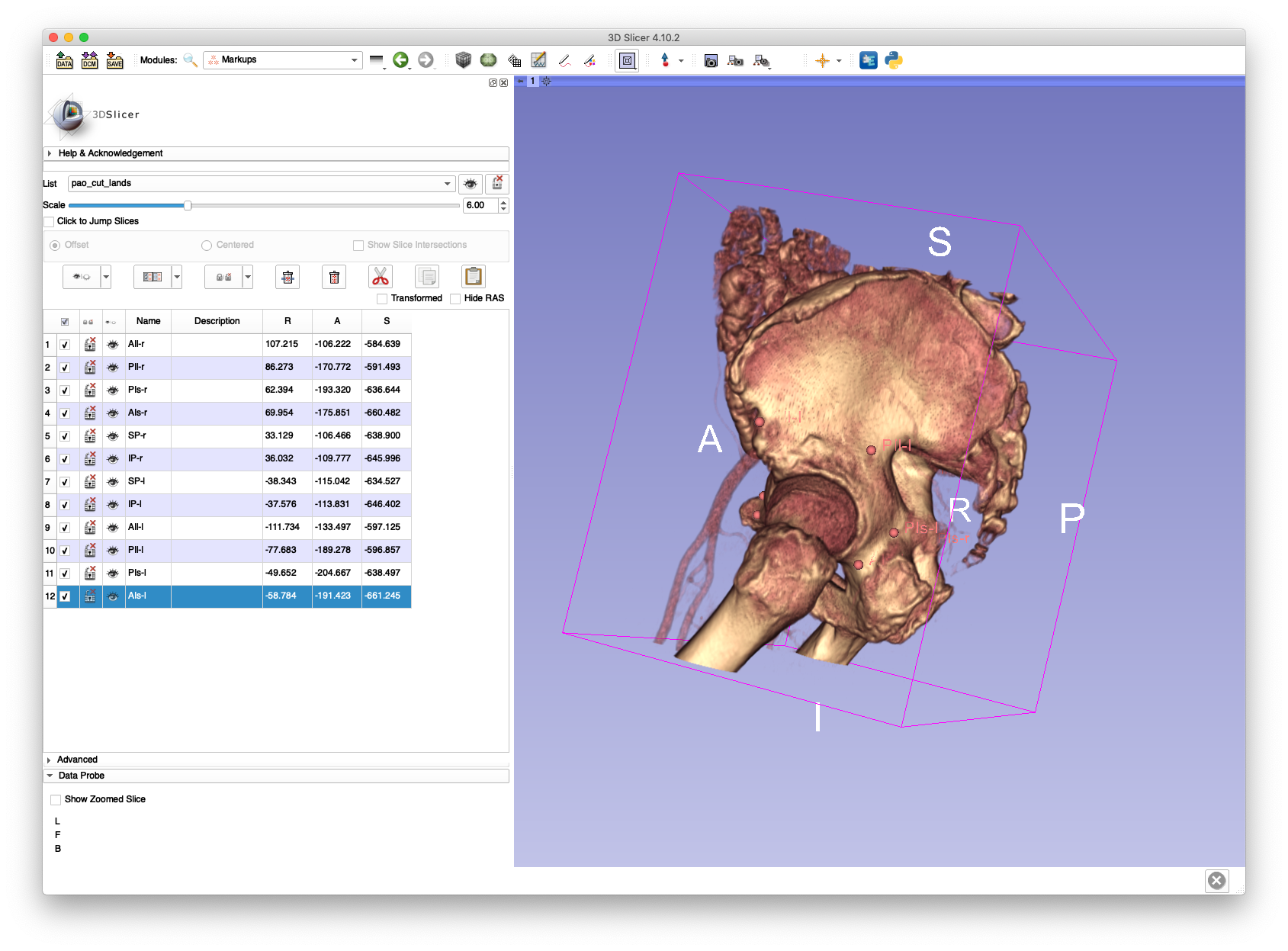Toggle visibility eye of PIs-r row
This screenshot has height=951, width=1288.
tap(113, 390)
